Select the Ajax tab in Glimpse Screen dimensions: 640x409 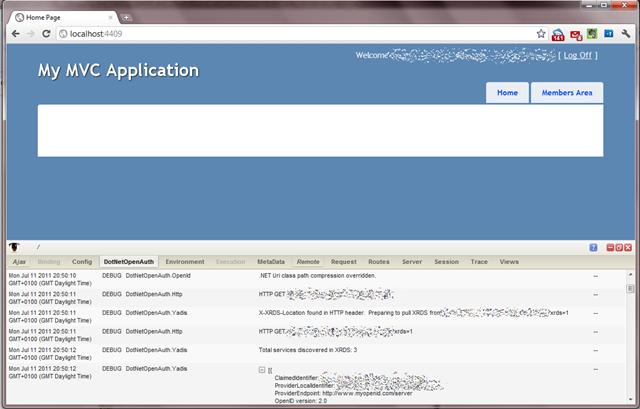pos(19,261)
